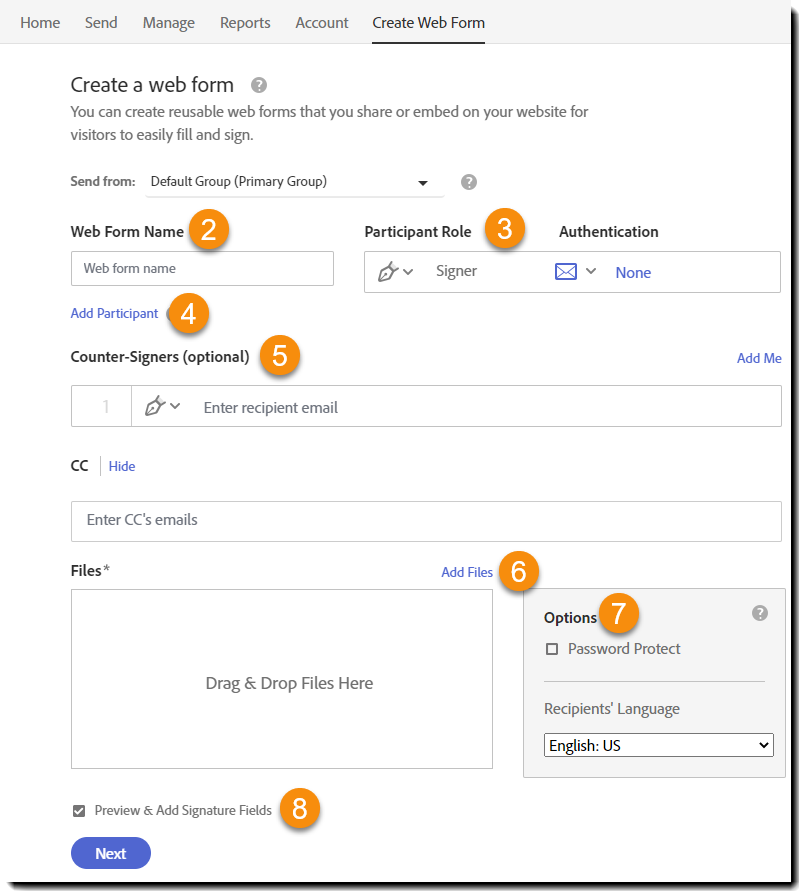Image resolution: width=799 pixels, height=891 pixels.
Task: Go to the Home tab
Action: point(40,22)
